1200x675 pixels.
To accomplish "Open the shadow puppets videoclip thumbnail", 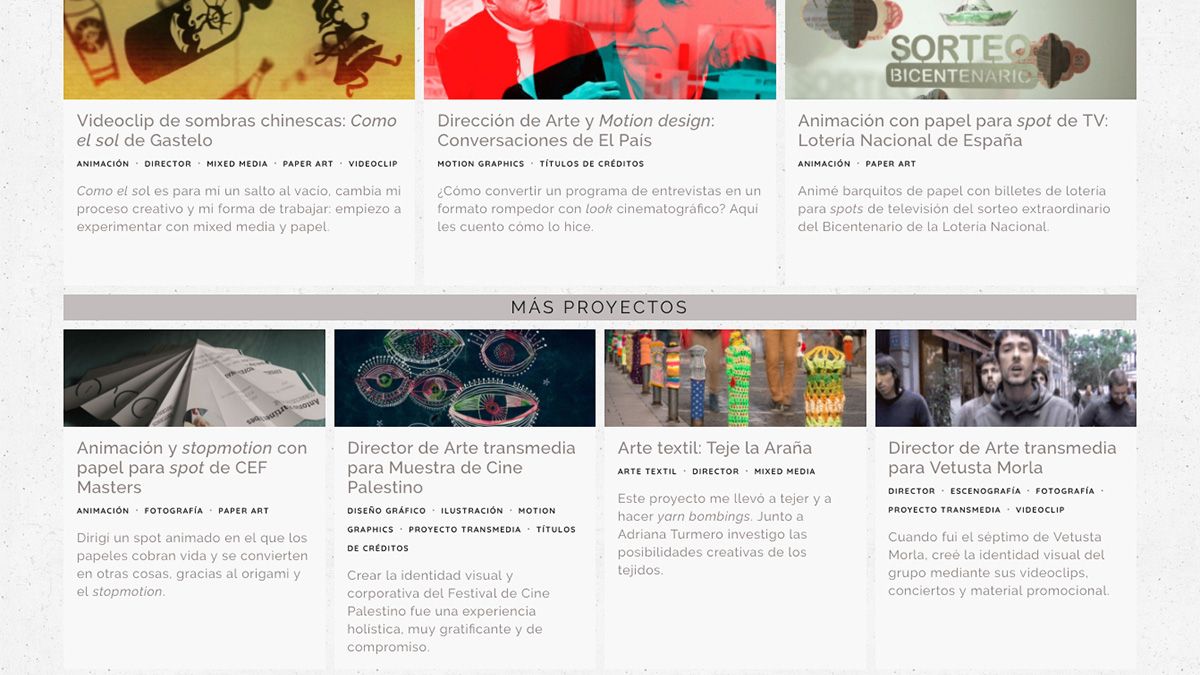I will (x=238, y=49).
